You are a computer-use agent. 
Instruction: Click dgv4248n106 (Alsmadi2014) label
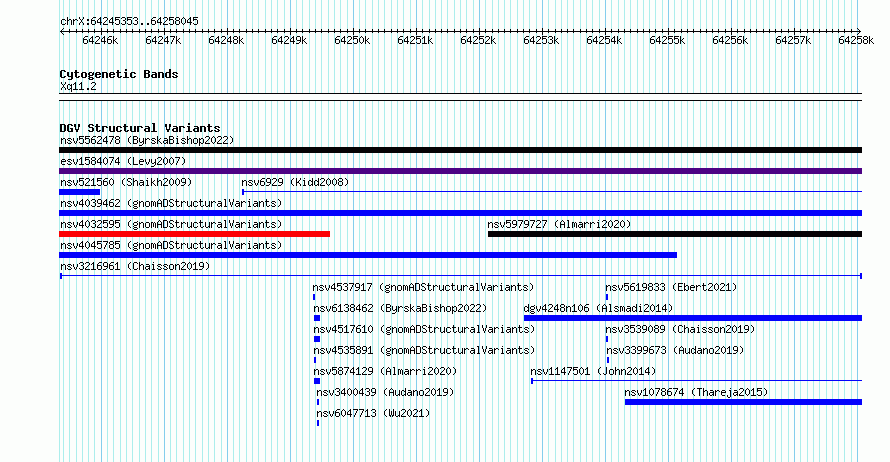coord(598,308)
